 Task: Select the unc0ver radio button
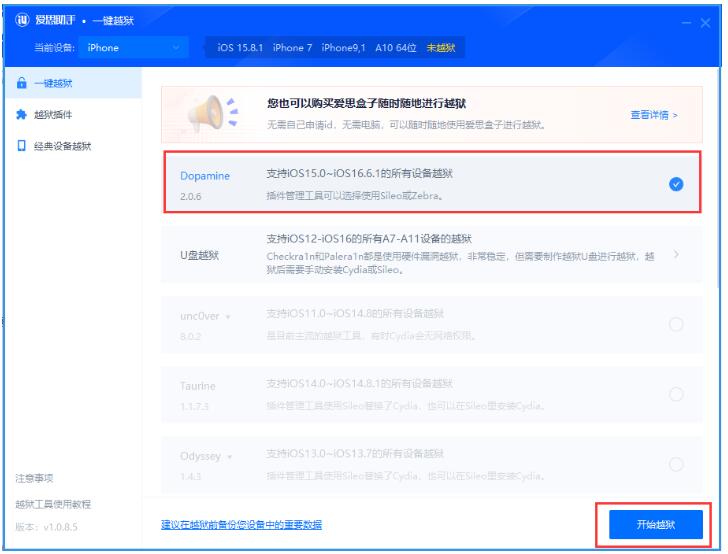tap(675, 324)
